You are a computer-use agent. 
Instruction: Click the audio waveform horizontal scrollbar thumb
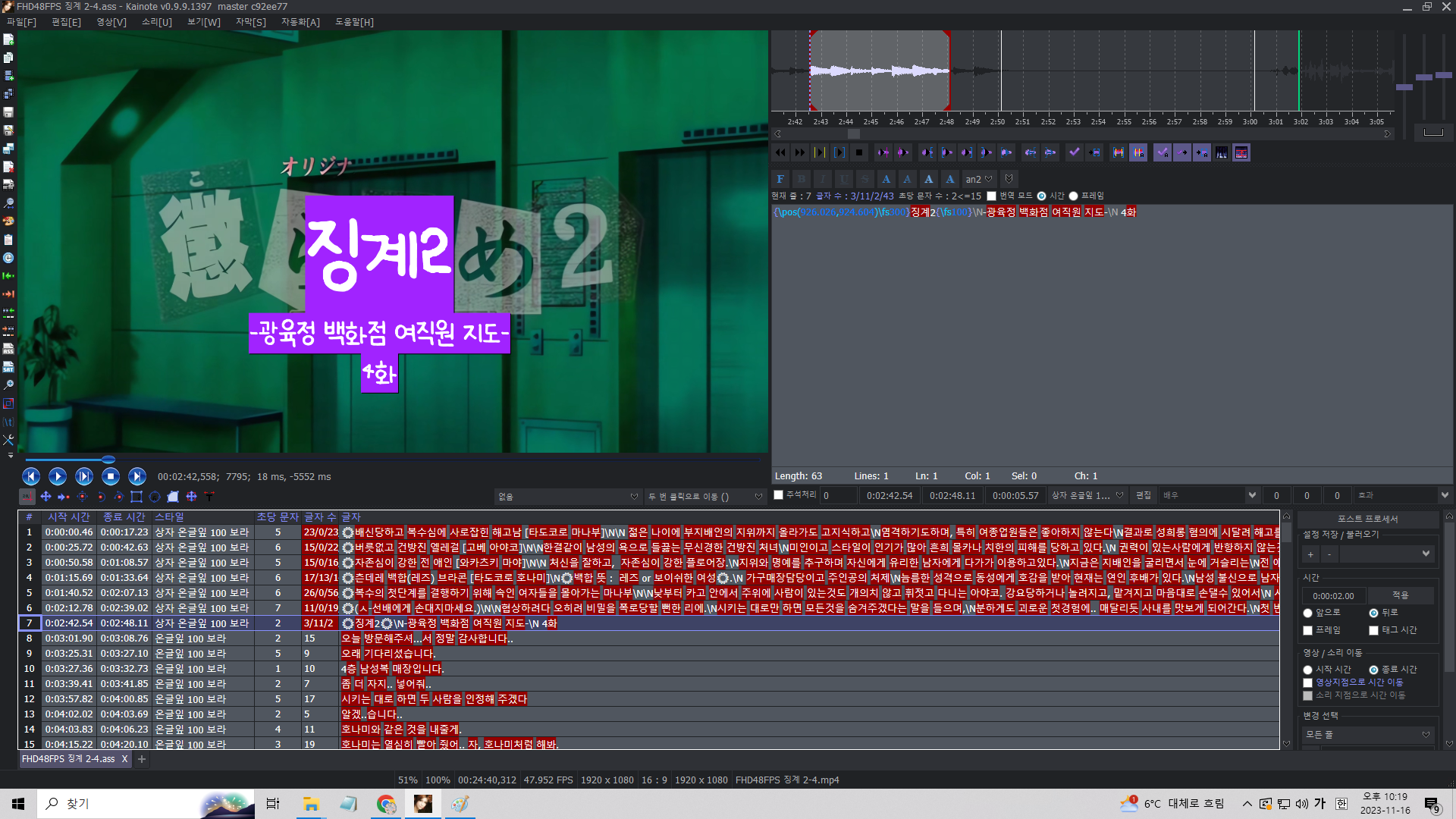854,134
